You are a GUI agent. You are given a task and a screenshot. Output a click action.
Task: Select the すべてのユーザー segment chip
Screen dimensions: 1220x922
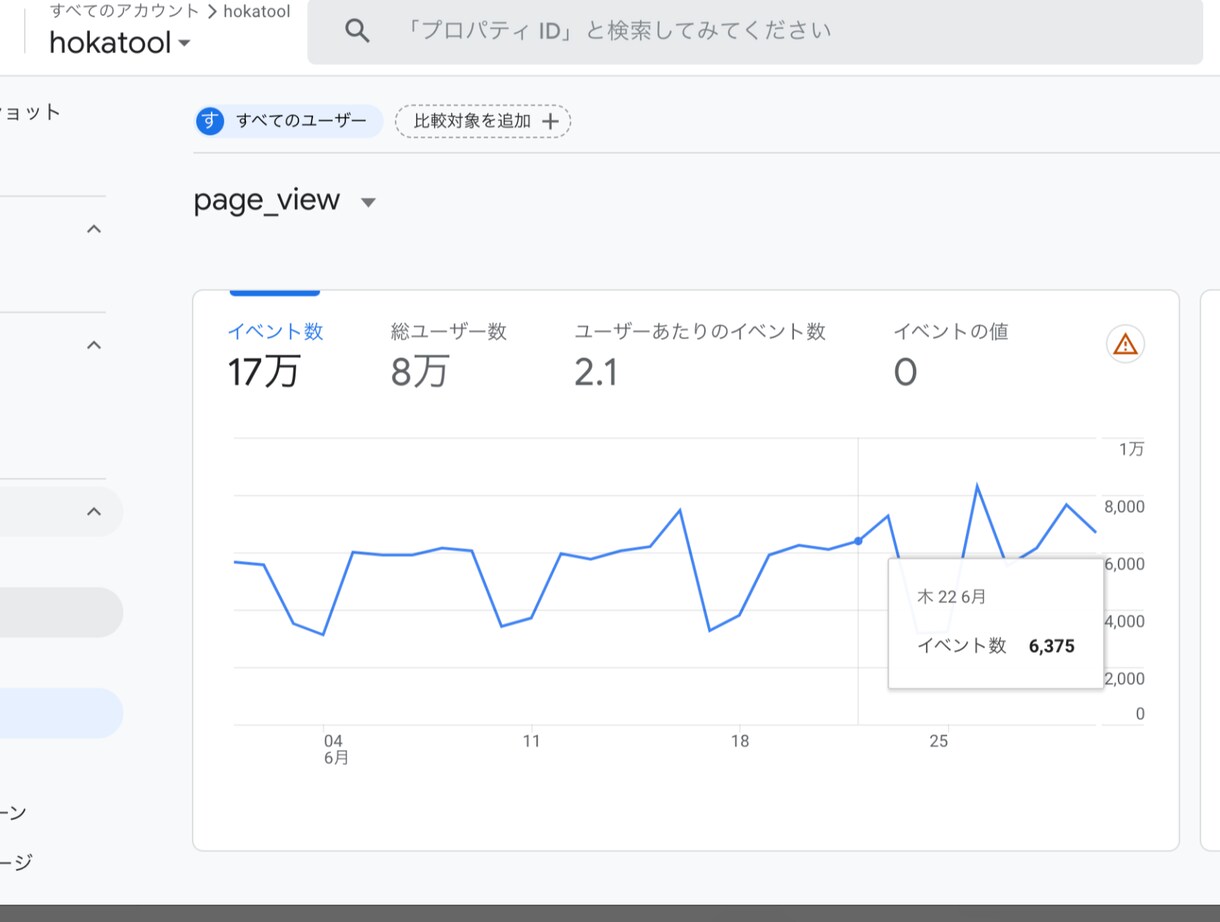tap(289, 121)
